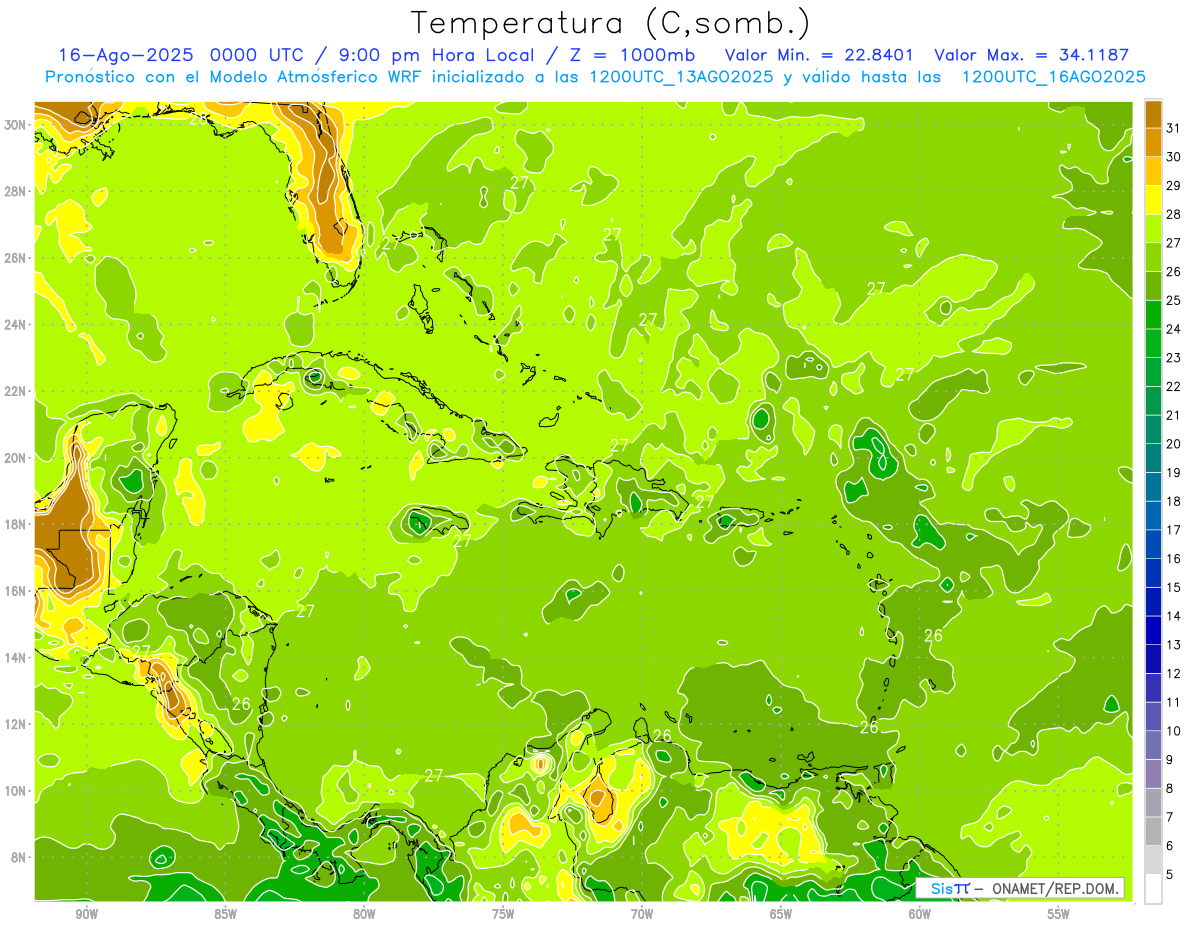Click the '10N' latitude label
Viewport: 1200px width, 927px height.
15,790
